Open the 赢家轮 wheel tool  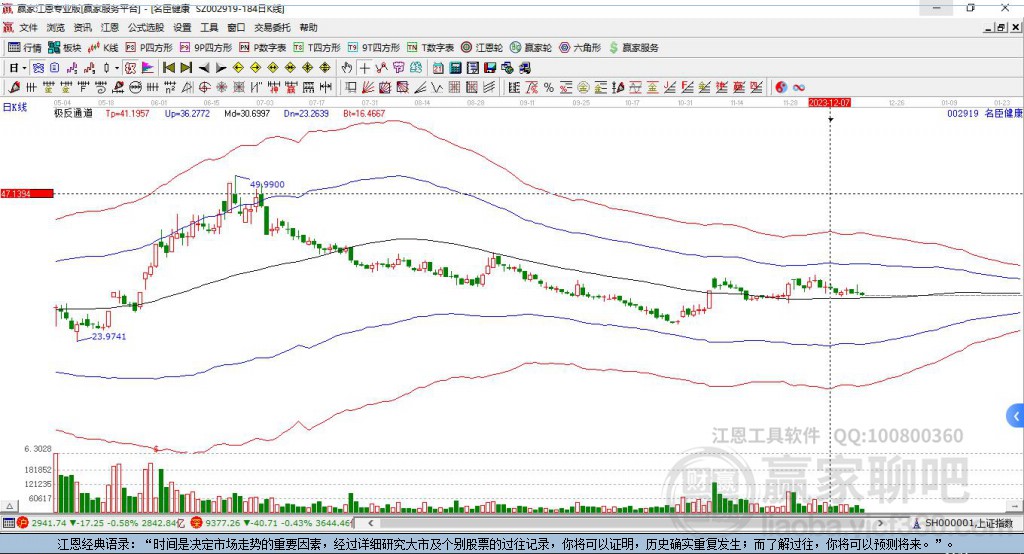(531, 48)
